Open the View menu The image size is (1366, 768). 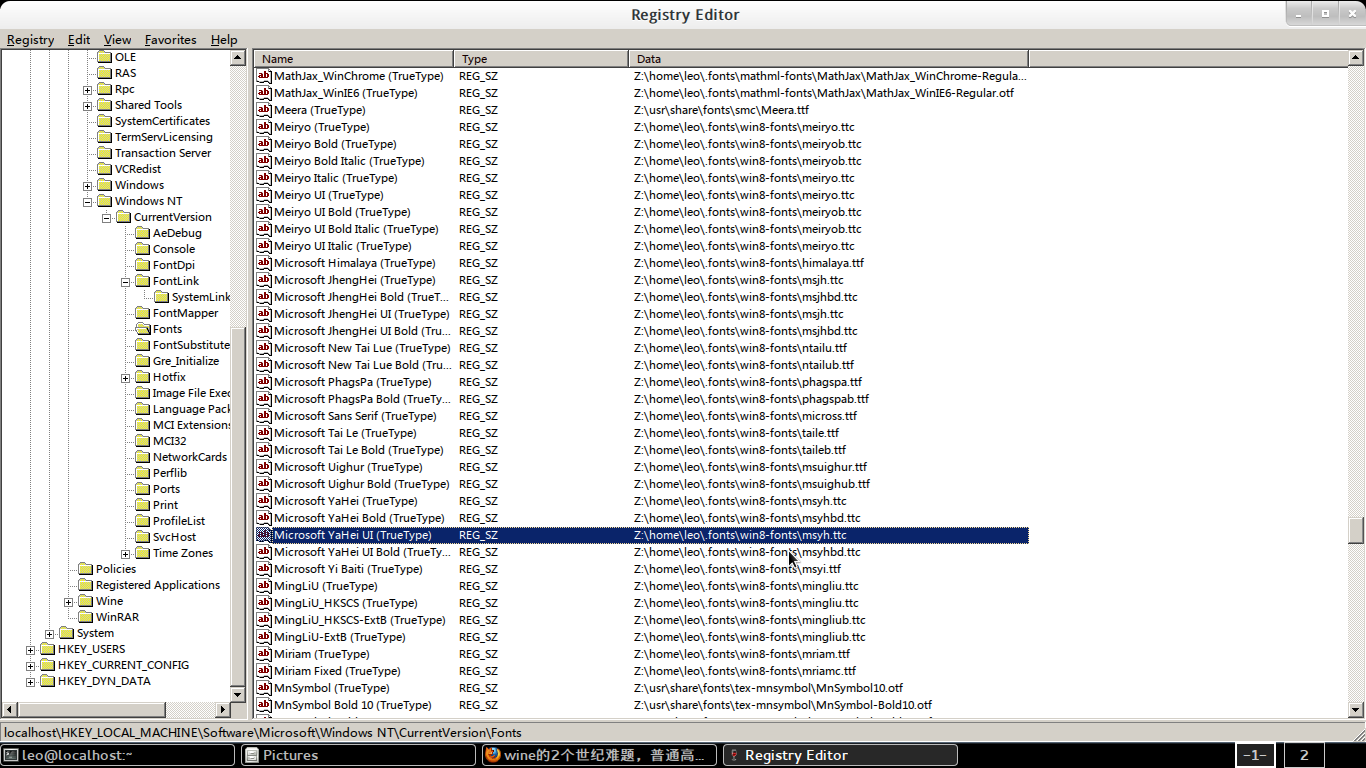tap(117, 40)
